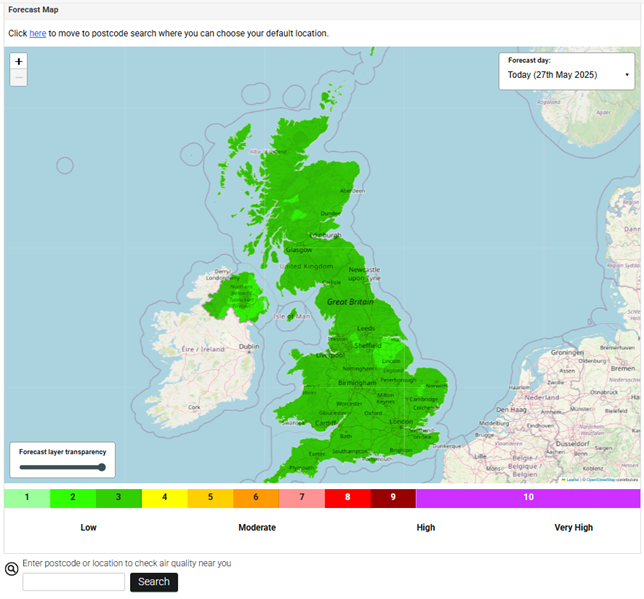The width and height of the screenshot is (644, 599).
Task: Click Nottingham on the map
Action: pyautogui.click(x=358, y=369)
